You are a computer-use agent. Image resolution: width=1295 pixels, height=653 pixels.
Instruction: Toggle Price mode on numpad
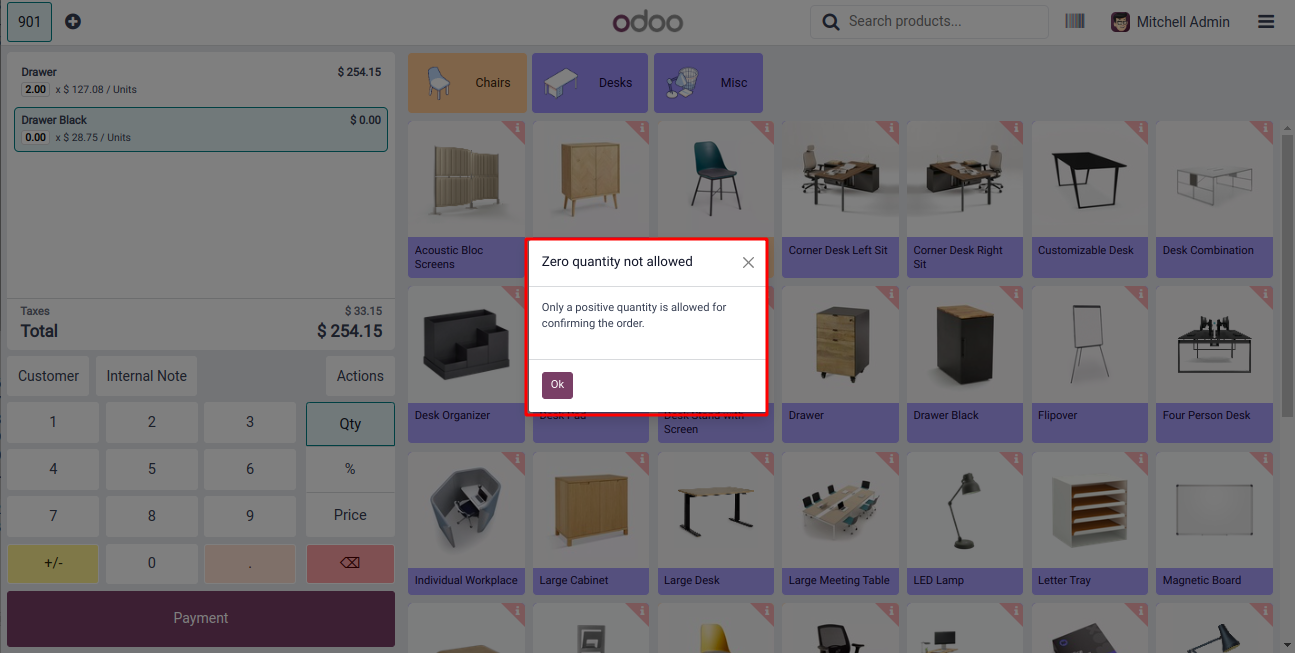point(350,515)
